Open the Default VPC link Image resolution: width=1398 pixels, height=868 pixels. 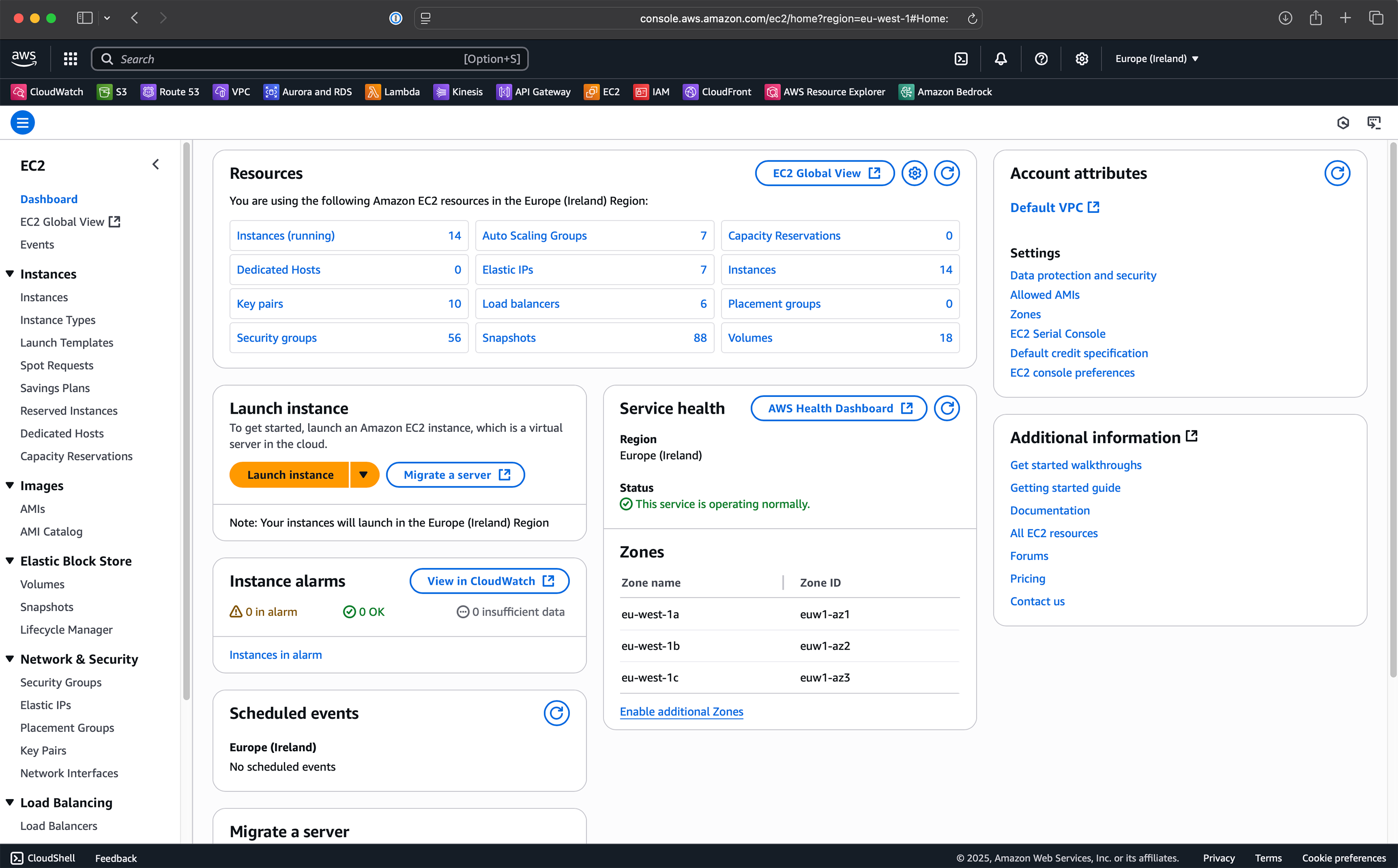pos(1055,207)
